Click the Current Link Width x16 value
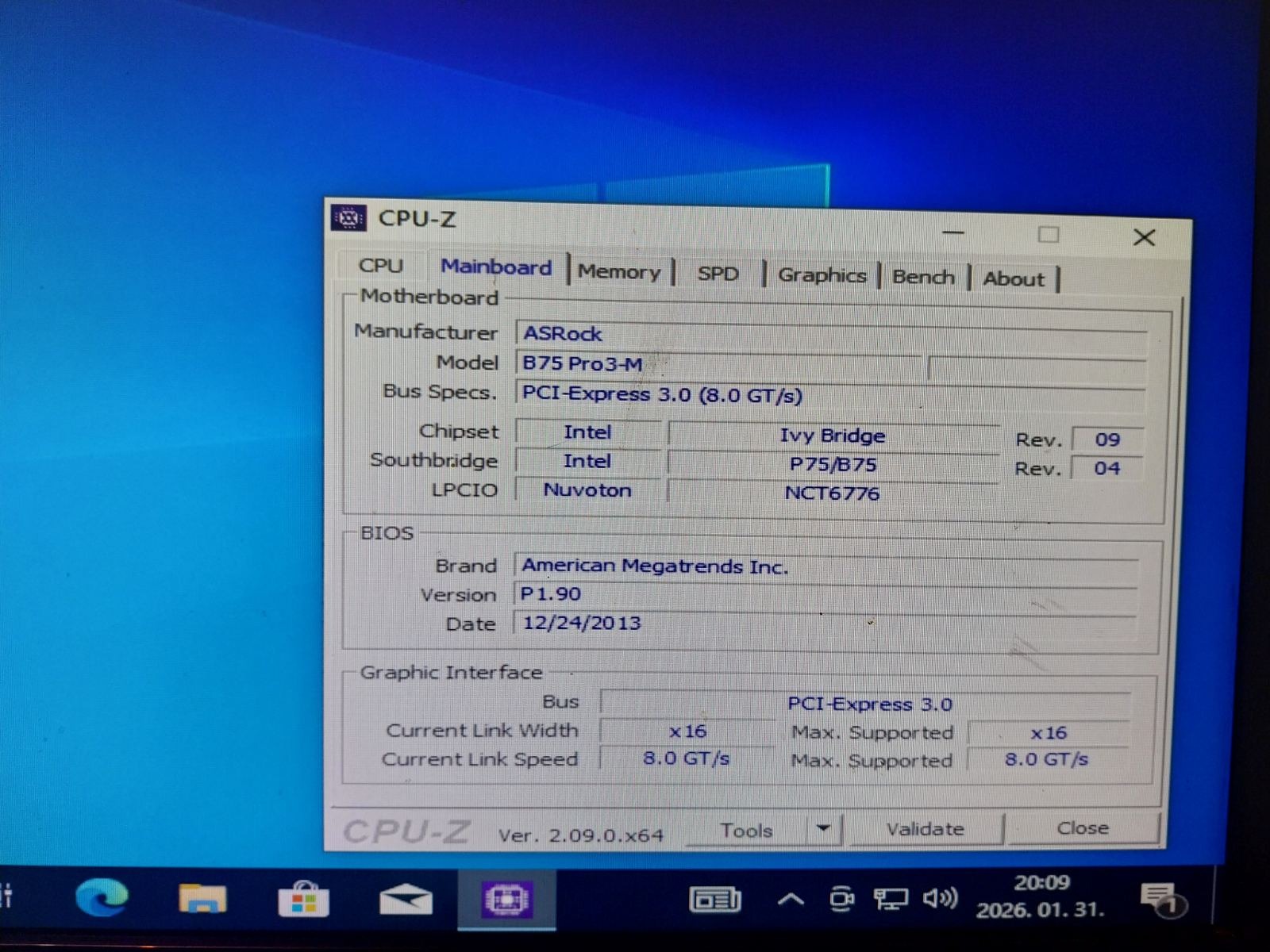The width and height of the screenshot is (1270, 952). click(687, 731)
